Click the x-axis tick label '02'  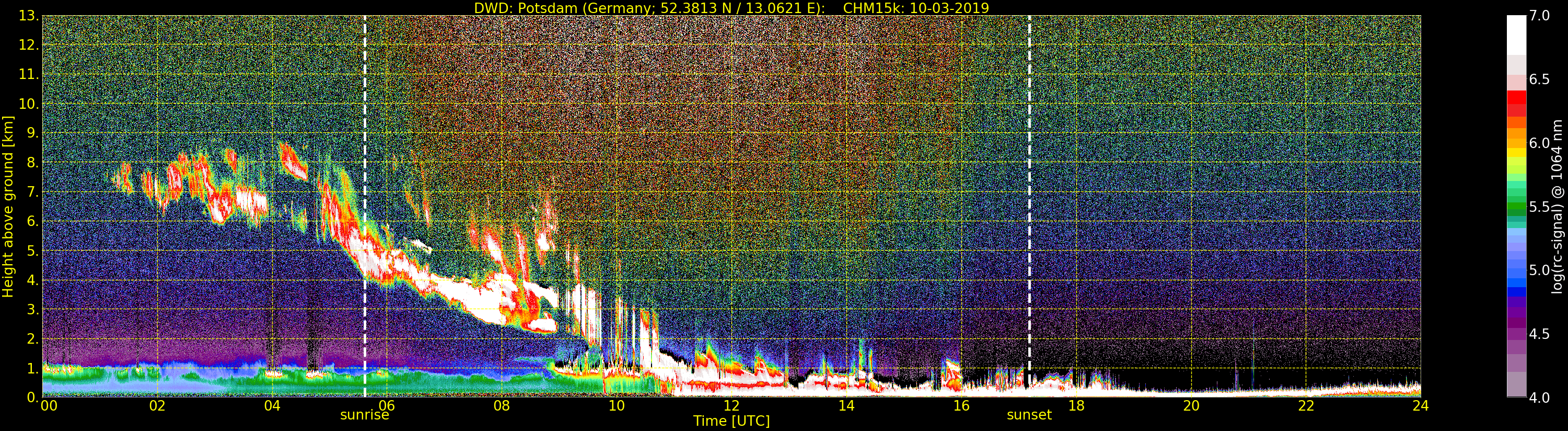157,405
